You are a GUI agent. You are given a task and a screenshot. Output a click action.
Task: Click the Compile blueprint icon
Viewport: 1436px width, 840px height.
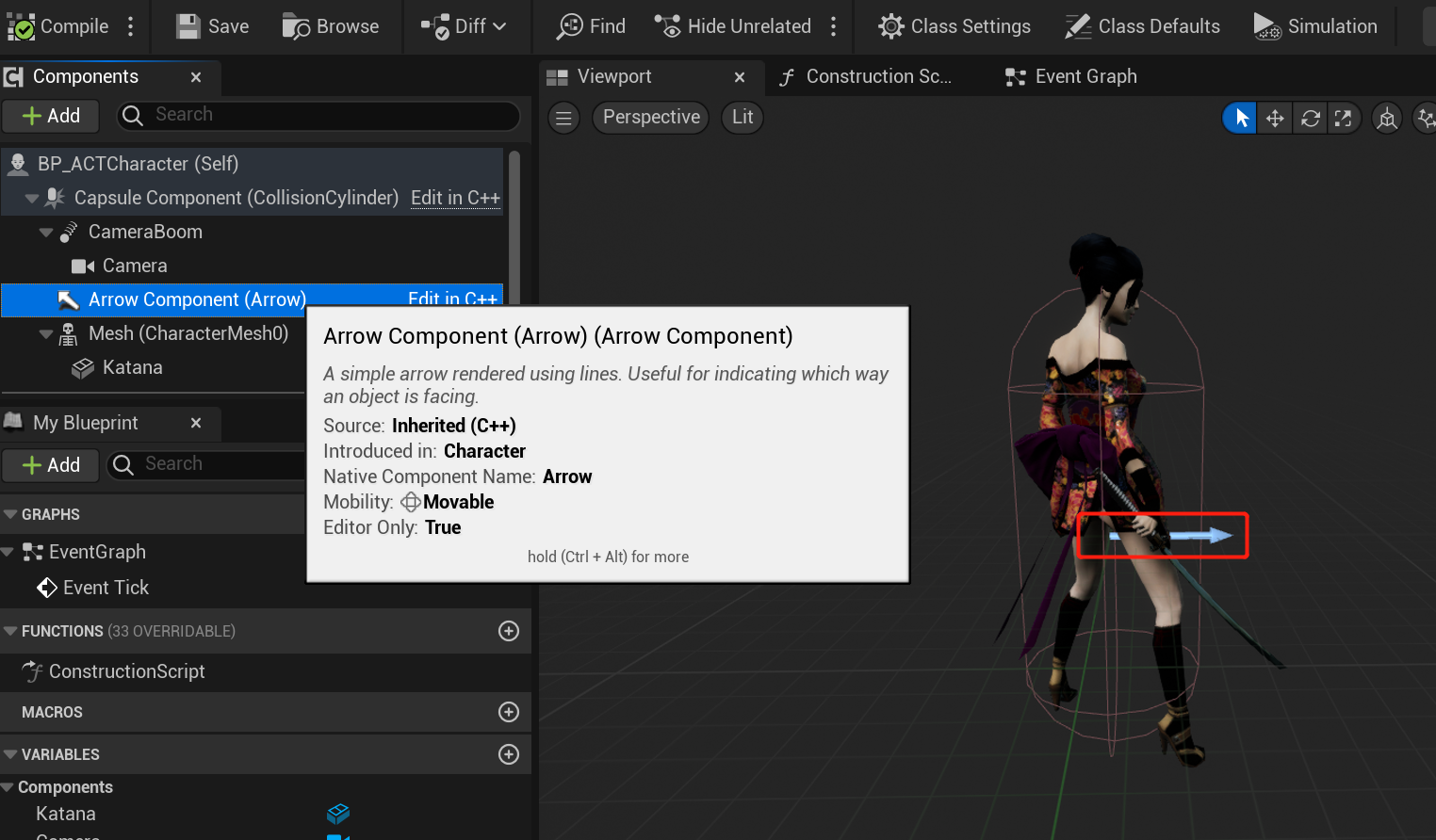point(21,26)
